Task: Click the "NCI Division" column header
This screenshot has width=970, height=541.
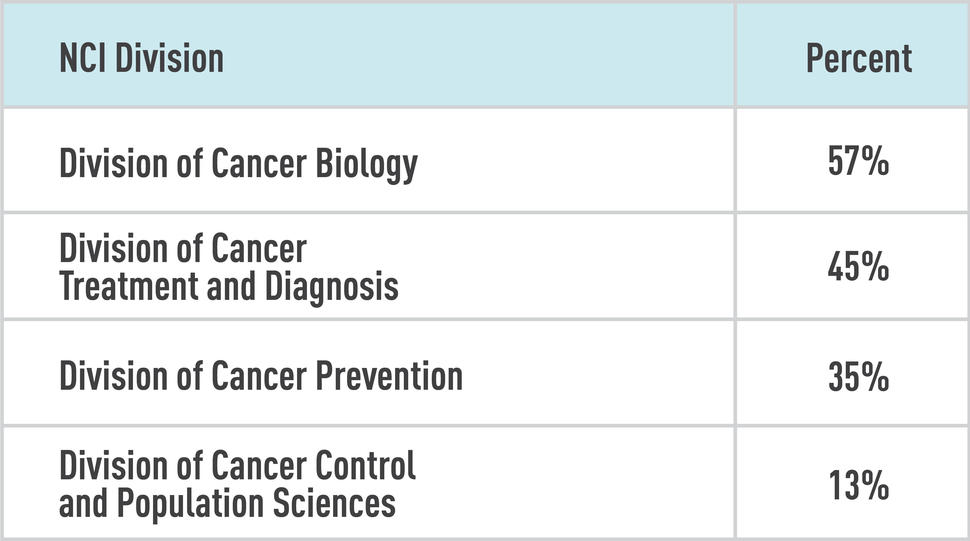Action: (x=141, y=58)
